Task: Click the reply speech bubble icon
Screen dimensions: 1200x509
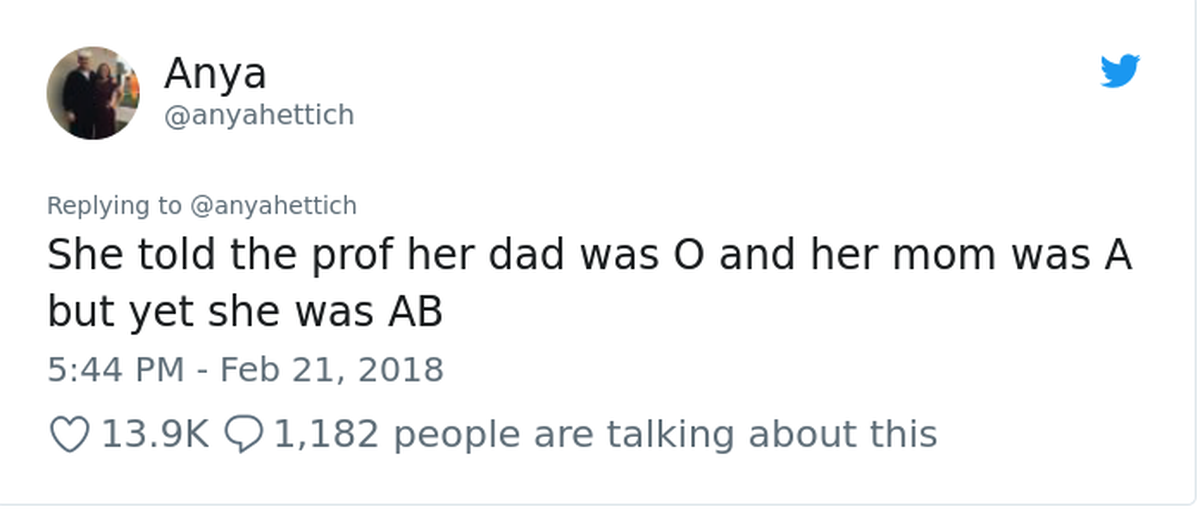Action: coord(243,434)
